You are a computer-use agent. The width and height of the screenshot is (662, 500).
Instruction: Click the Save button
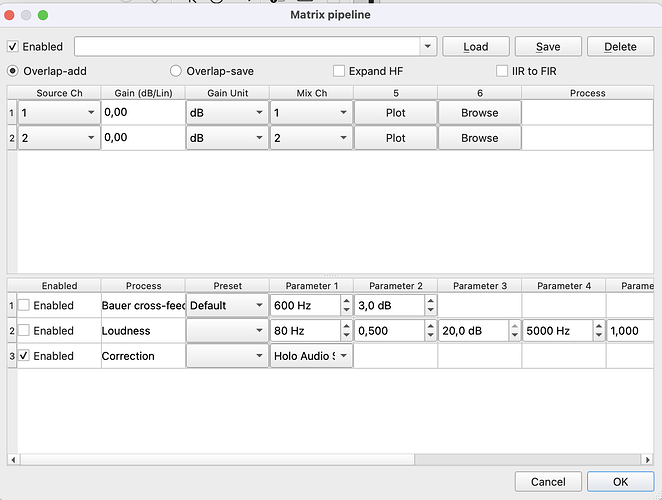(x=548, y=46)
